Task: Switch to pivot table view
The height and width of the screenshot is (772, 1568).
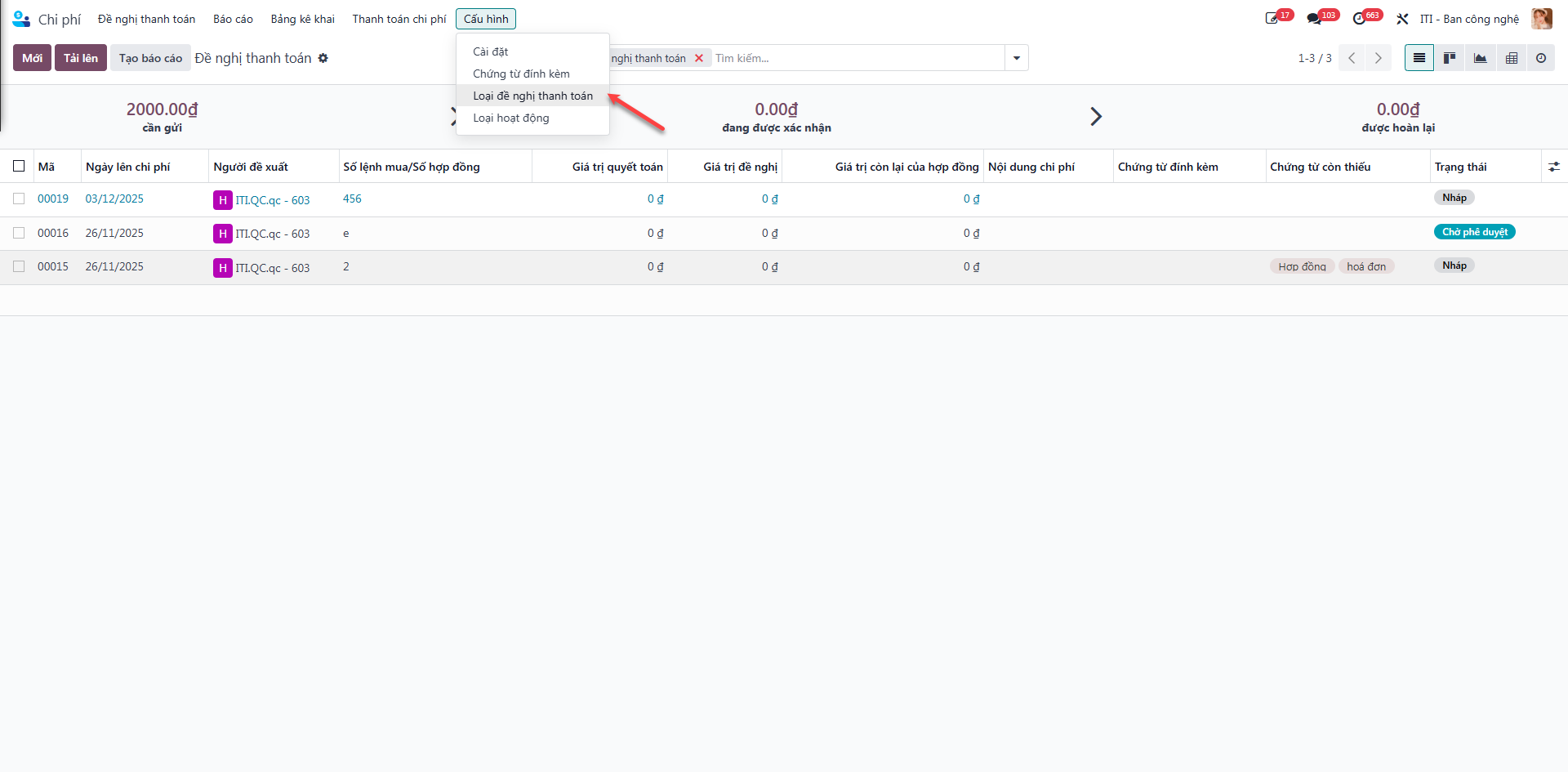Action: [x=1511, y=58]
